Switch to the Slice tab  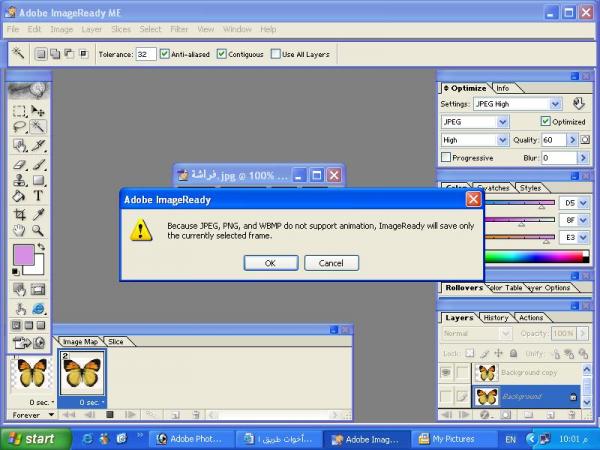(116, 342)
